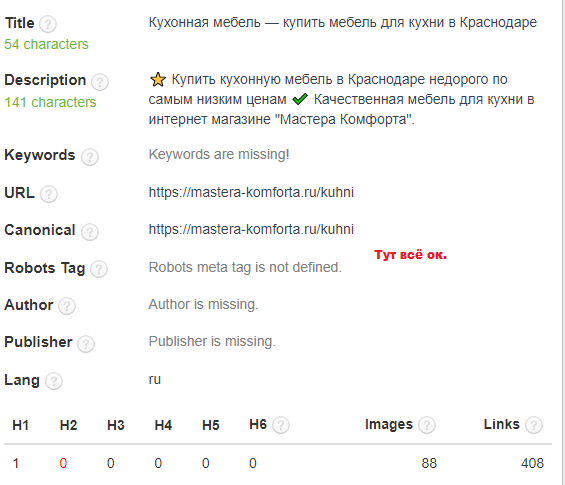This screenshot has height=485, width=565.
Task: Click the red H2 count value 0
Action: (x=63, y=463)
